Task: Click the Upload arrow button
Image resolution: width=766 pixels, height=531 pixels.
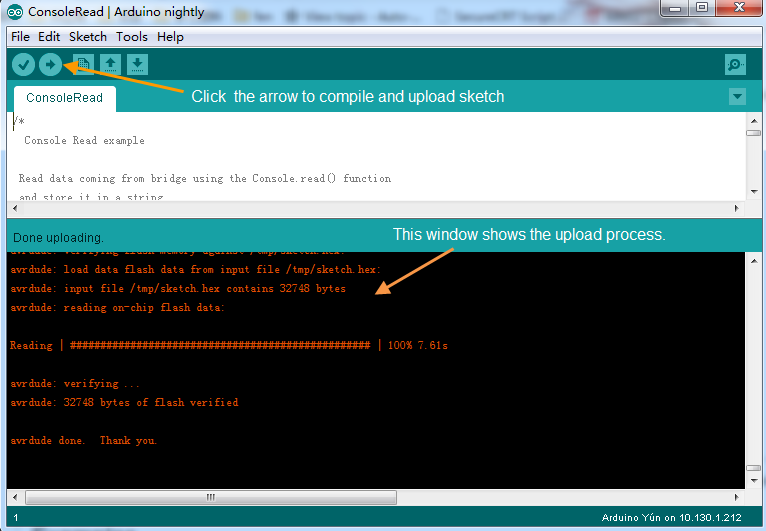Action: (x=50, y=64)
